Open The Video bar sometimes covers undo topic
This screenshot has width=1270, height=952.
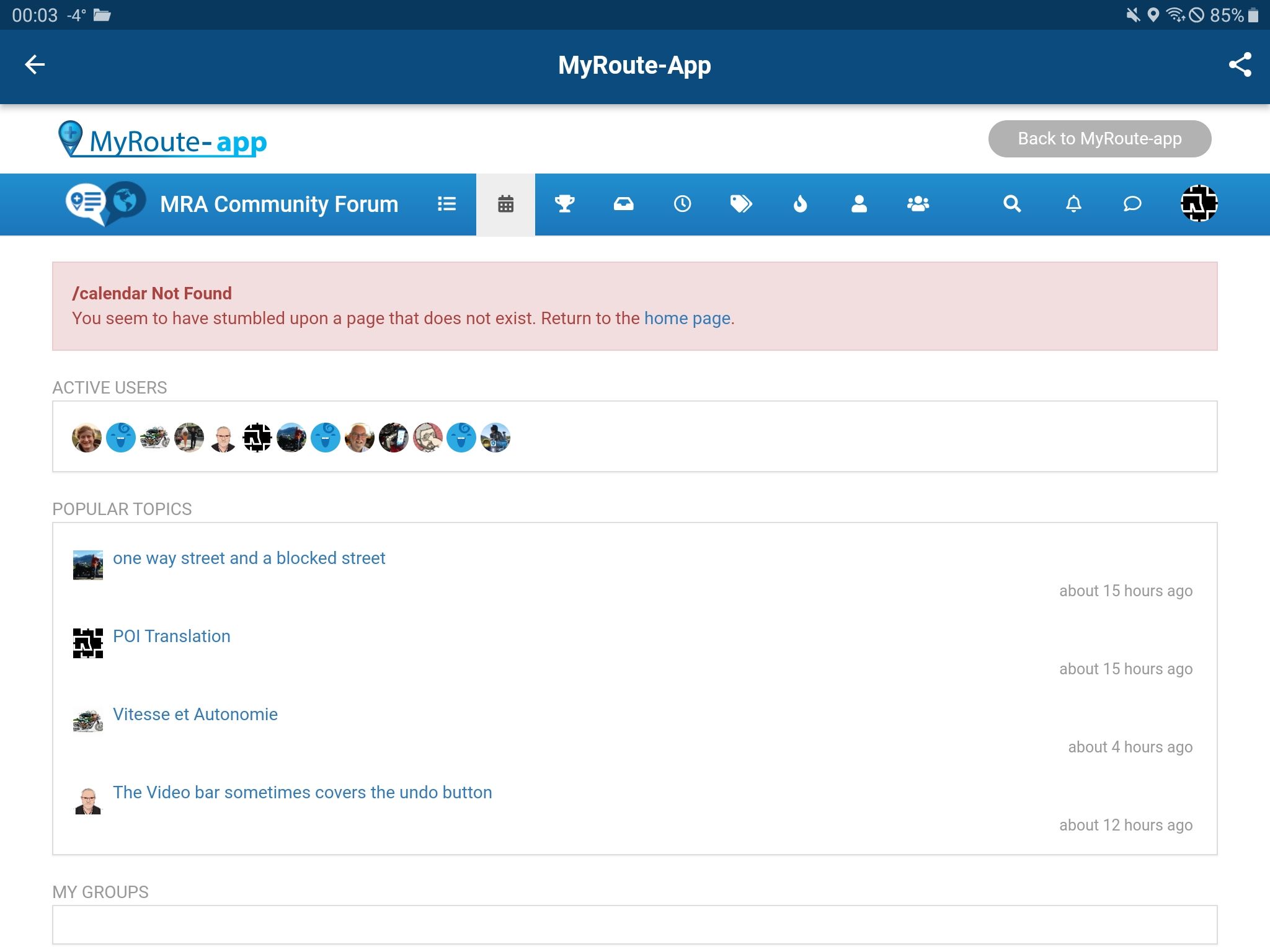[303, 792]
